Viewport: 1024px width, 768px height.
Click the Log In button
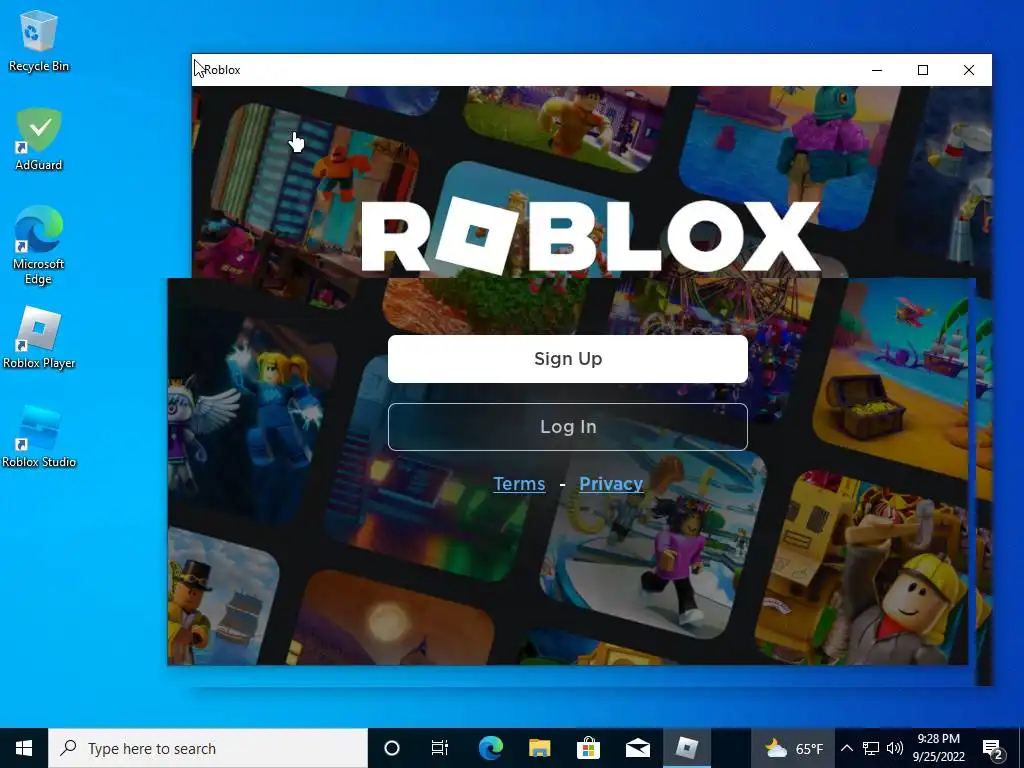[x=568, y=426]
